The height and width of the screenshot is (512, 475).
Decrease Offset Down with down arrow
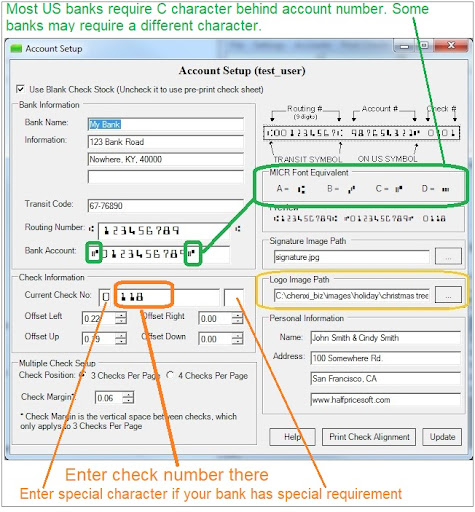click(x=237, y=342)
